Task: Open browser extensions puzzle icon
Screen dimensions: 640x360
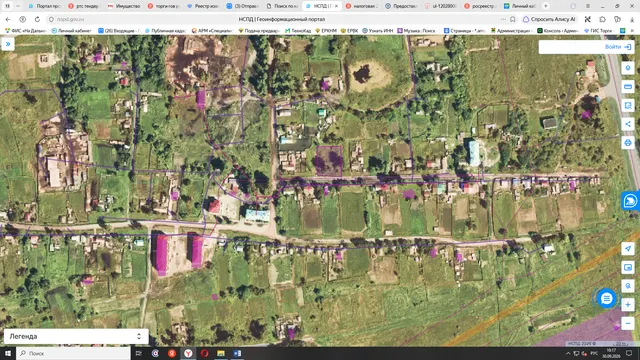Action: 602,19
